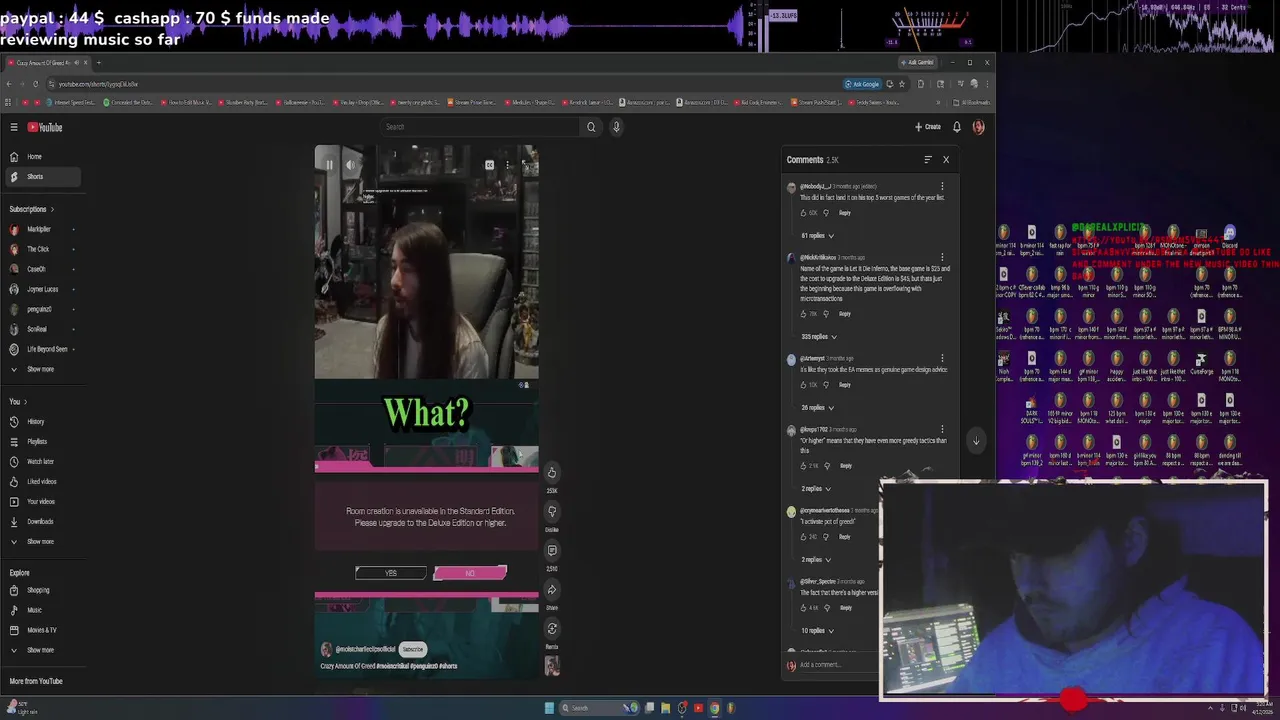Start voice search with microphone icon
The width and height of the screenshot is (1280, 720).
616,127
